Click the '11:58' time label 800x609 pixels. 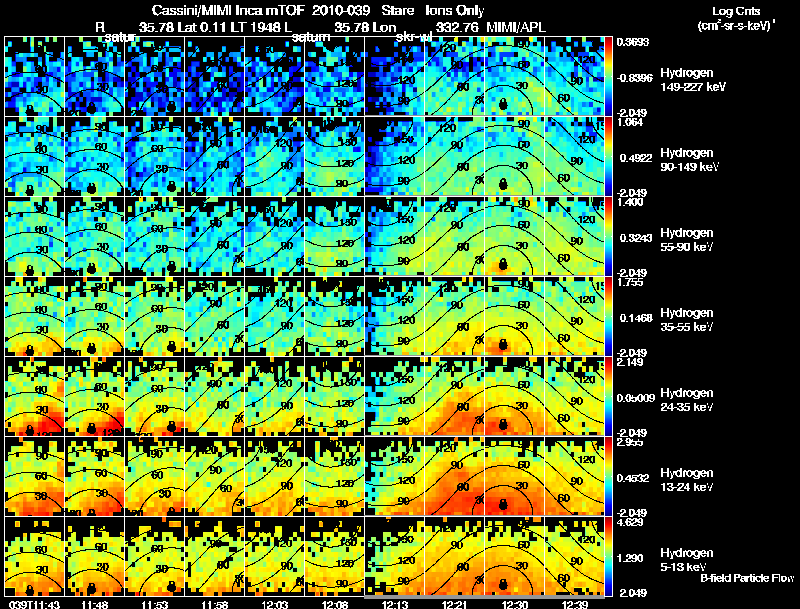click(214, 604)
